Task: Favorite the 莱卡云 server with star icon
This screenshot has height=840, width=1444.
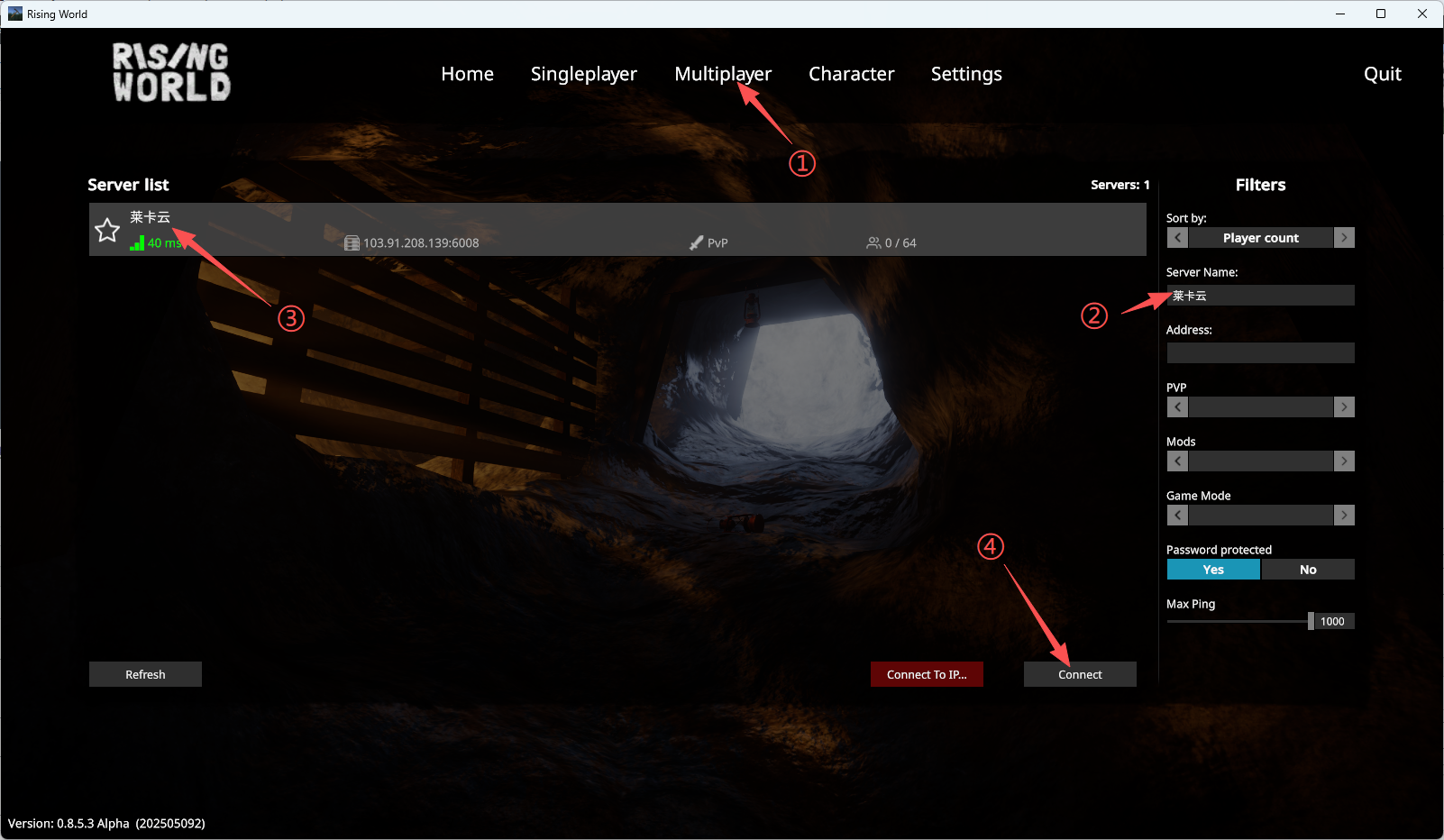Action: pyautogui.click(x=107, y=230)
